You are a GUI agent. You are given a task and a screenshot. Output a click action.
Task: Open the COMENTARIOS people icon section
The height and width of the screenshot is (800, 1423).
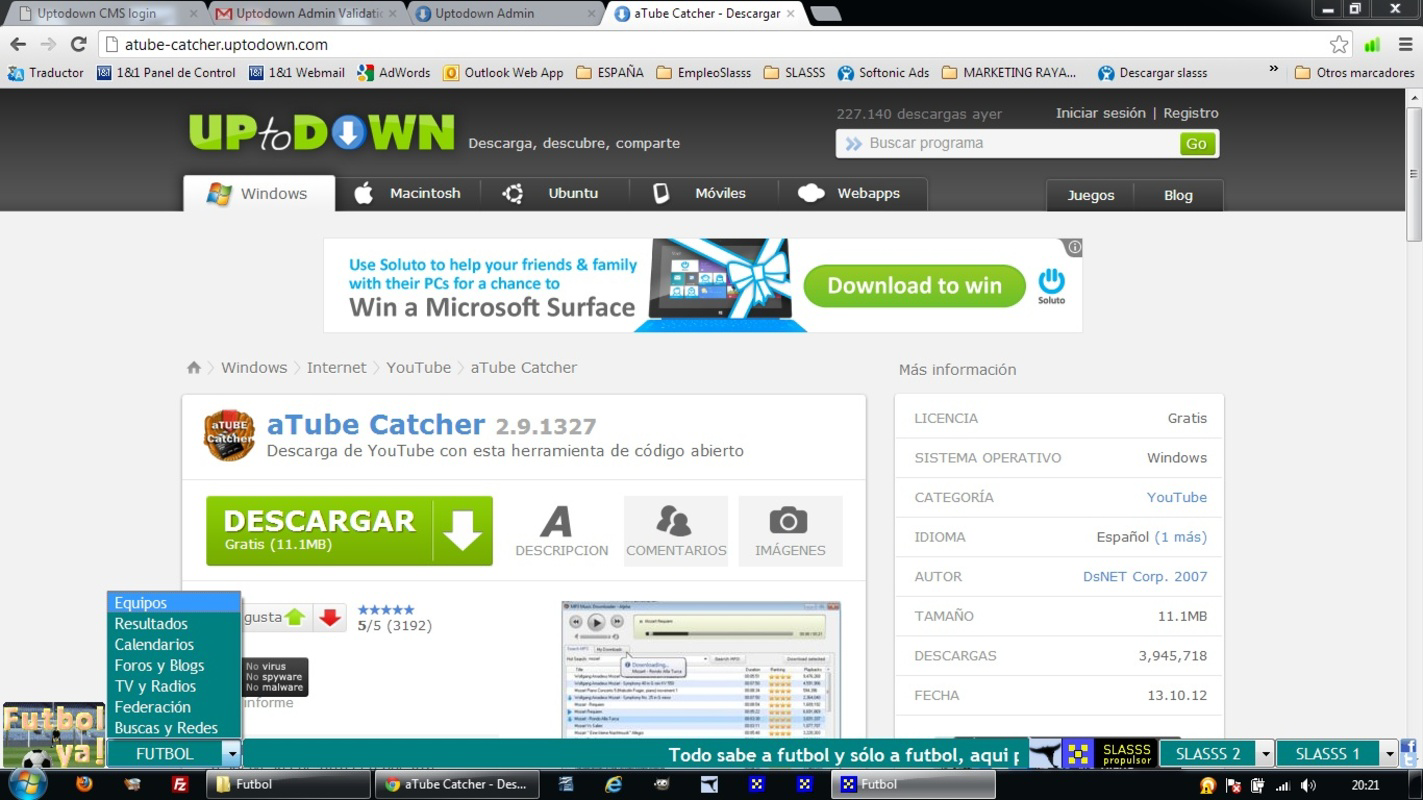tap(676, 531)
